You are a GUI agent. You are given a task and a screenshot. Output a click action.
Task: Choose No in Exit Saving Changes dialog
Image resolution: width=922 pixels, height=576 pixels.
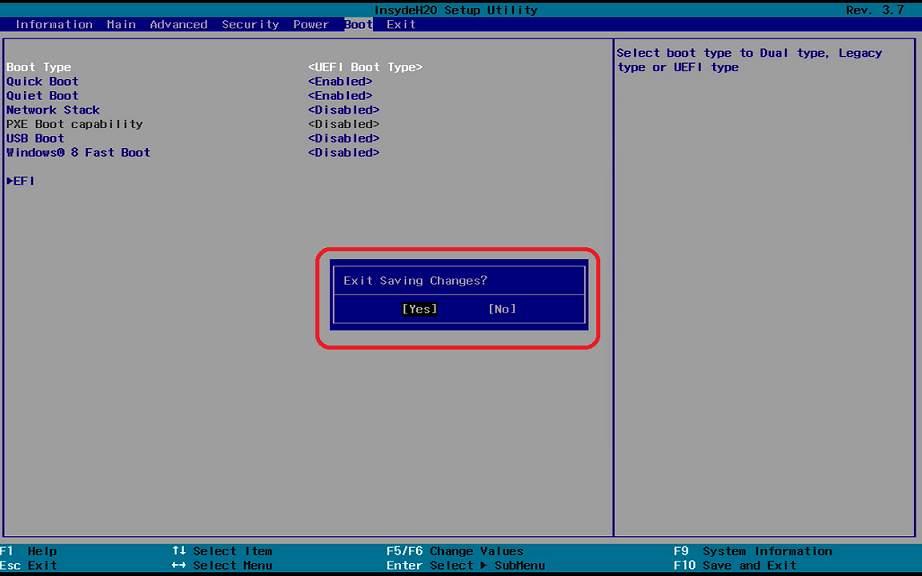502,309
